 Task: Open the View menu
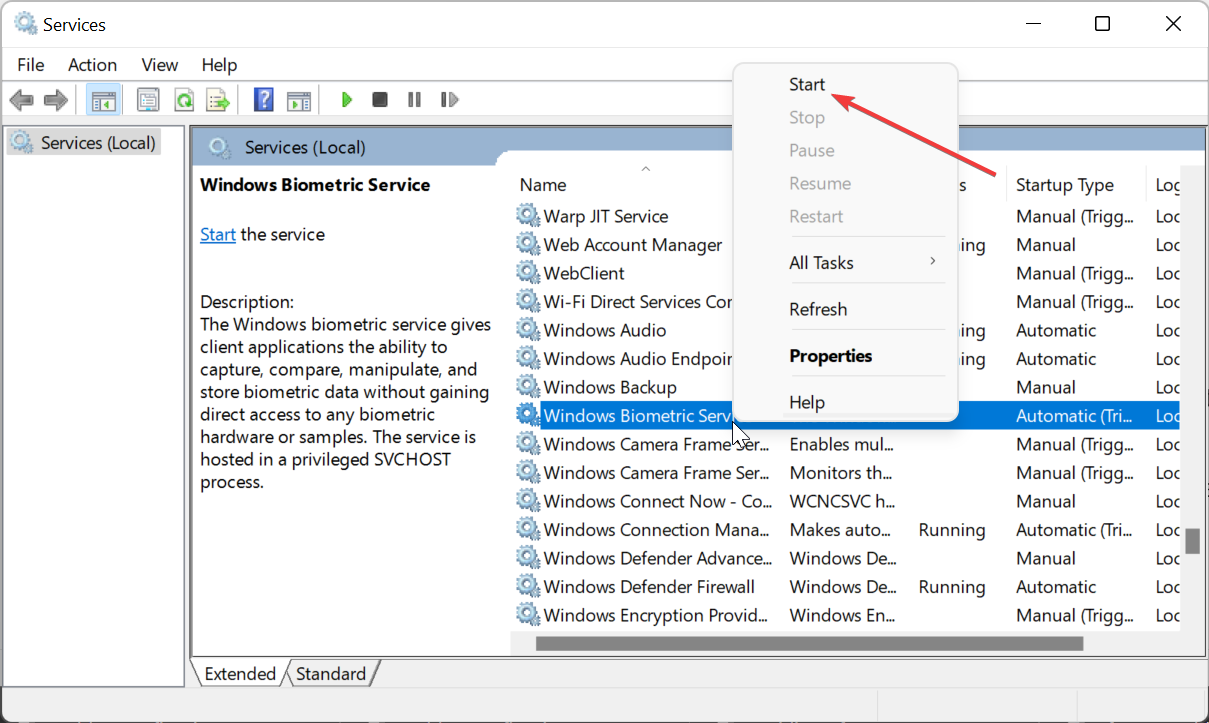click(160, 65)
